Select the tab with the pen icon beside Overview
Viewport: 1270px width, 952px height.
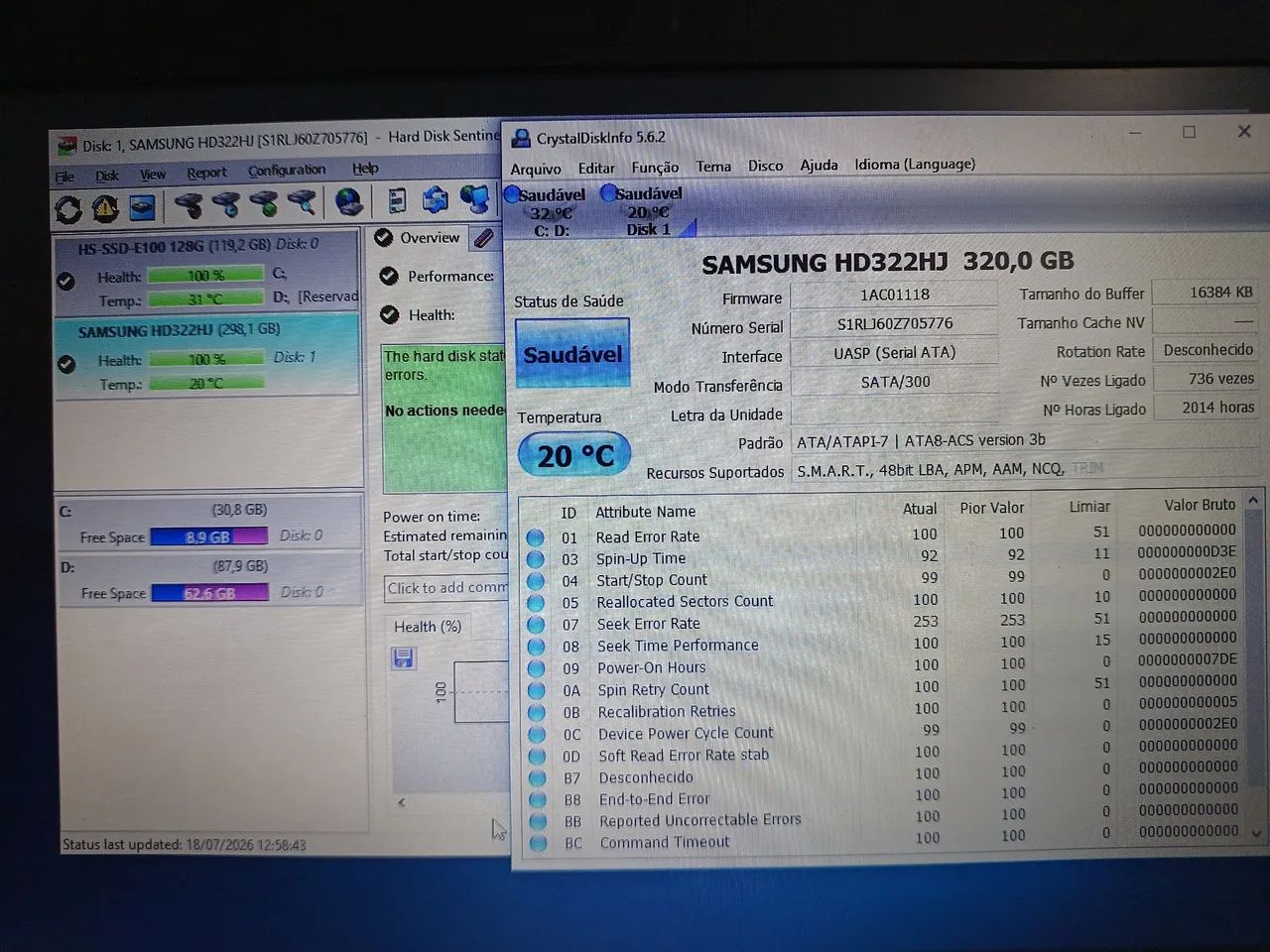(x=485, y=238)
